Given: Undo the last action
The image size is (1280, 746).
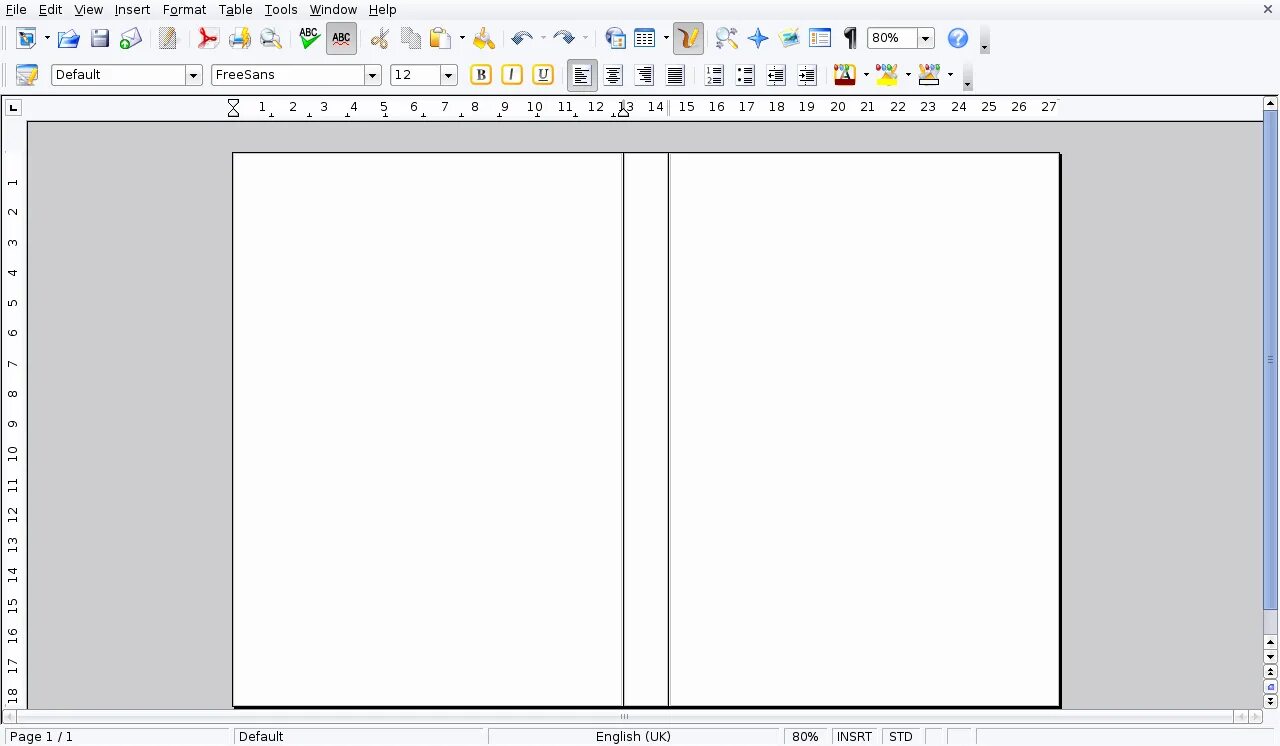Looking at the screenshot, I should point(522,39).
